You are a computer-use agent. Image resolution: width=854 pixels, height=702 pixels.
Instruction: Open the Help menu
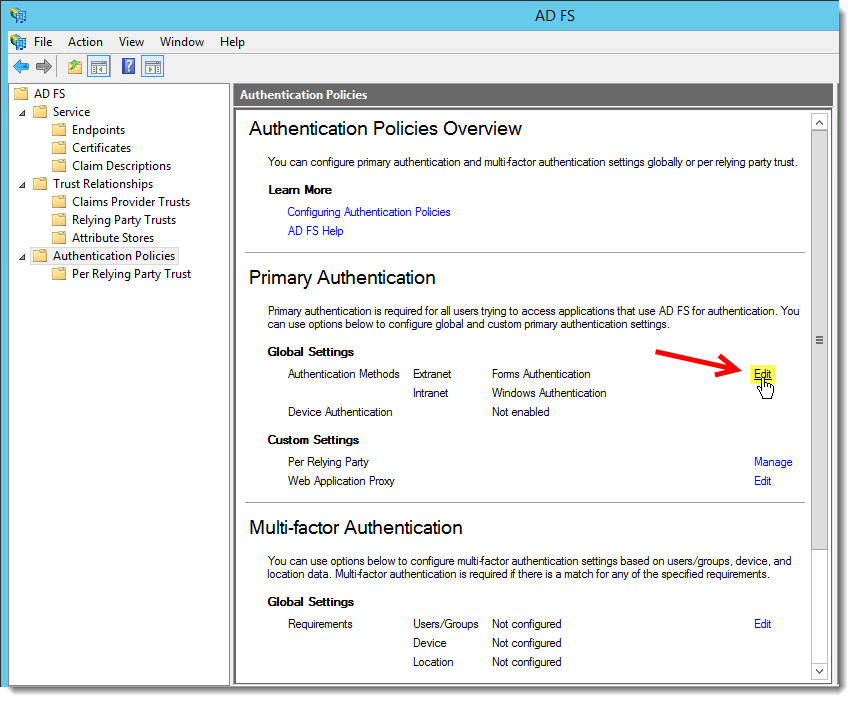232,42
